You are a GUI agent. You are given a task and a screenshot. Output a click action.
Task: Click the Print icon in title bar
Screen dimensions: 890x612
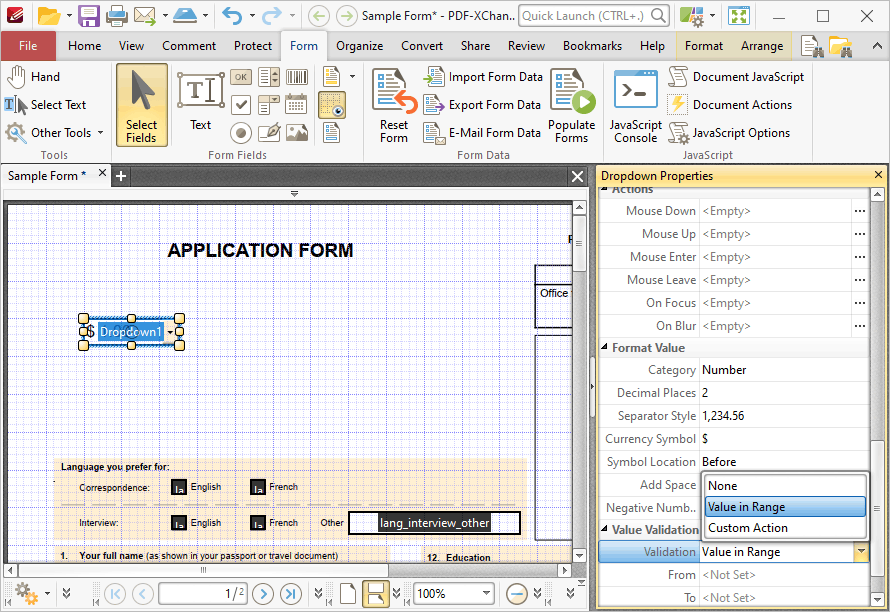click(116, 16)
